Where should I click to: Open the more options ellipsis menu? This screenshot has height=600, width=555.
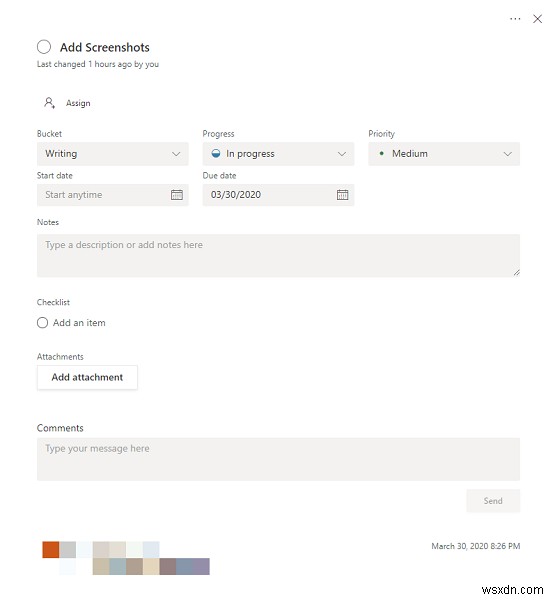click(x=515, y=19)
